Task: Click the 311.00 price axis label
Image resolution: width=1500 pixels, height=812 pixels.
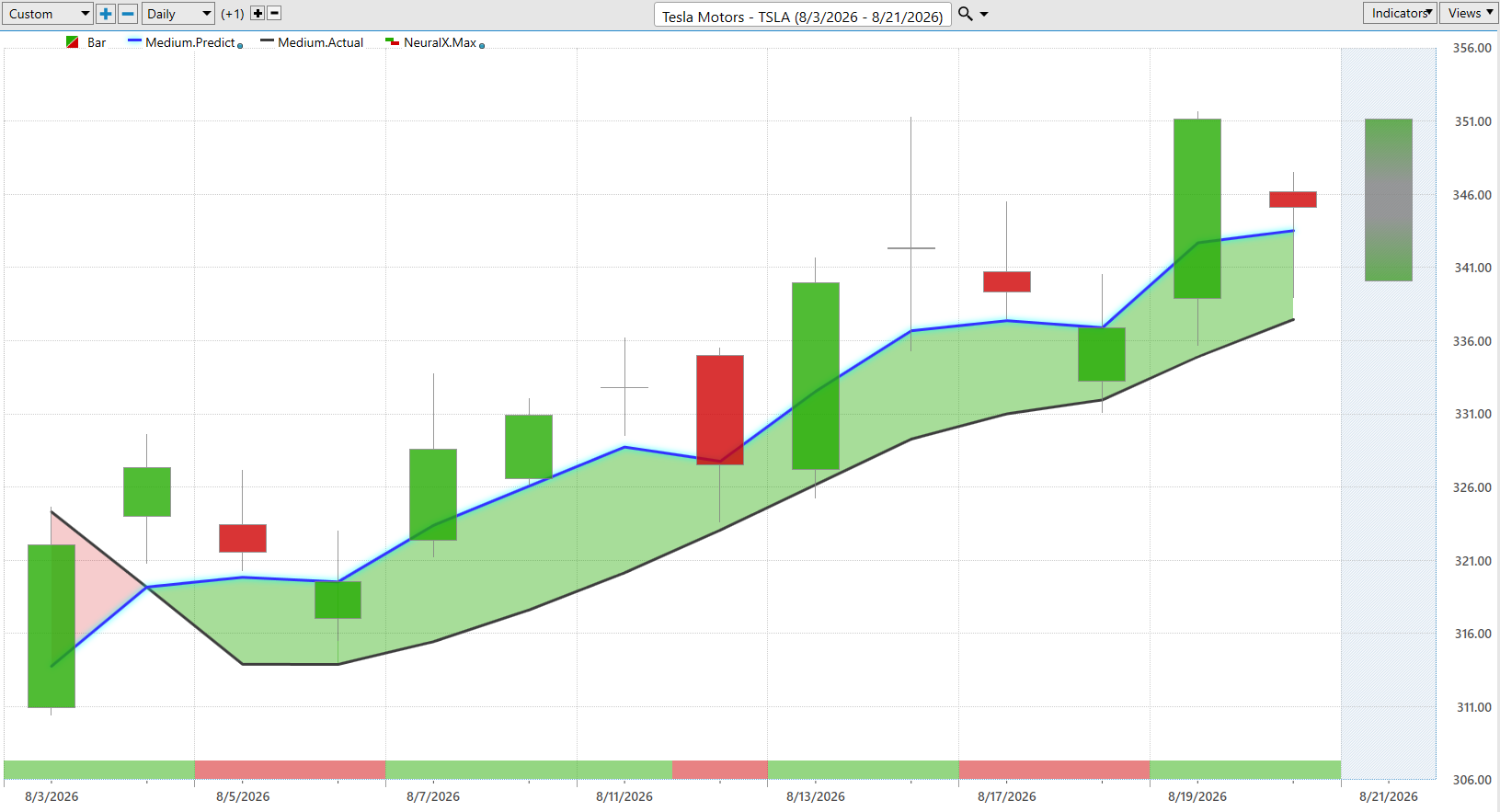Action: 1472,707
